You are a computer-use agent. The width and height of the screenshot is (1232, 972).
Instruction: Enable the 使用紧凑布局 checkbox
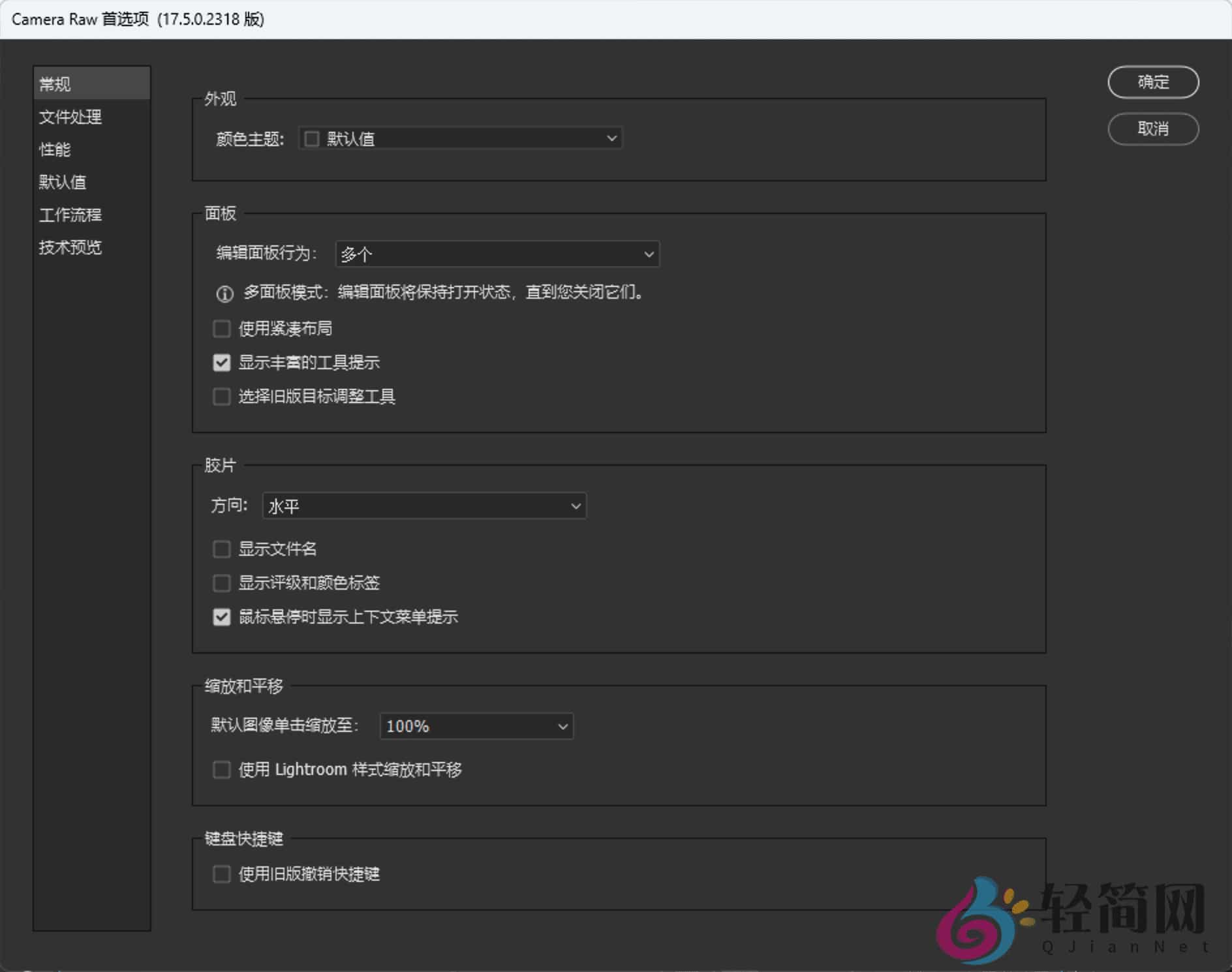[x=222, y=329]
